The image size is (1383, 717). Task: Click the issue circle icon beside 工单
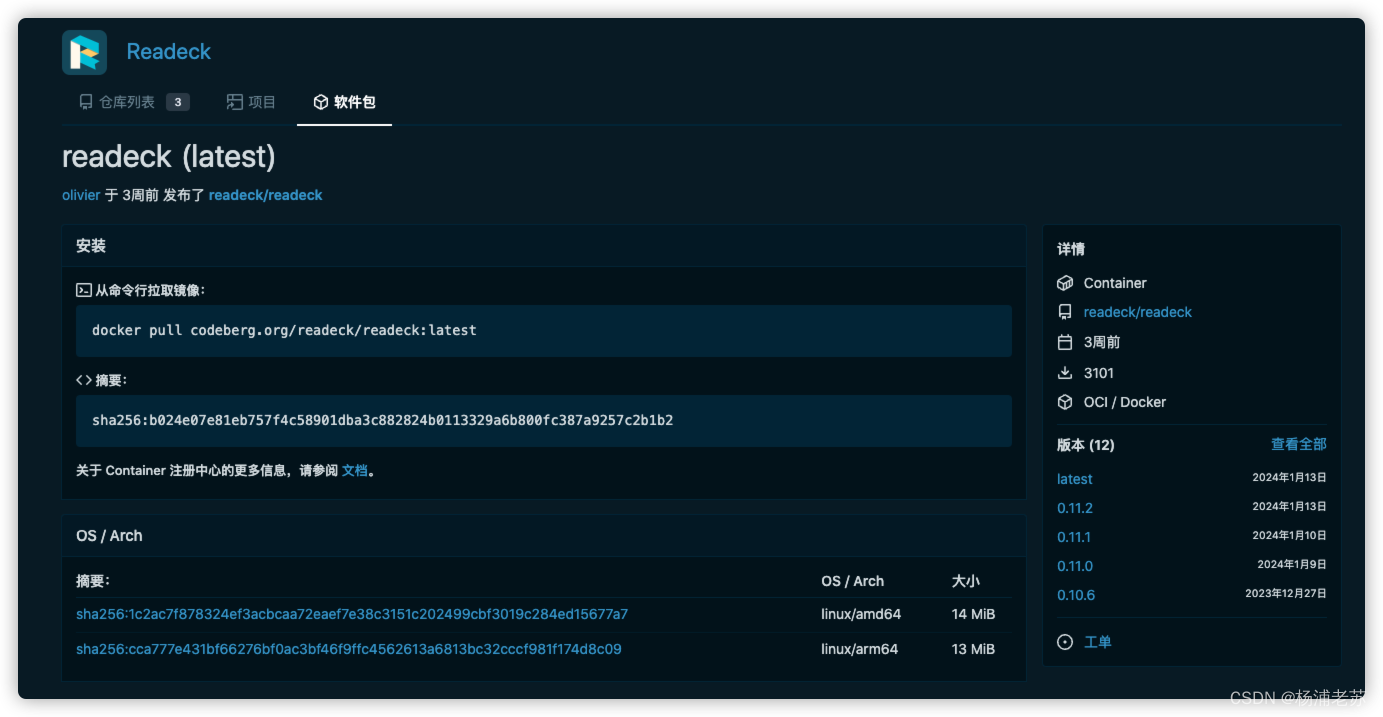(x=1065, y=642)
